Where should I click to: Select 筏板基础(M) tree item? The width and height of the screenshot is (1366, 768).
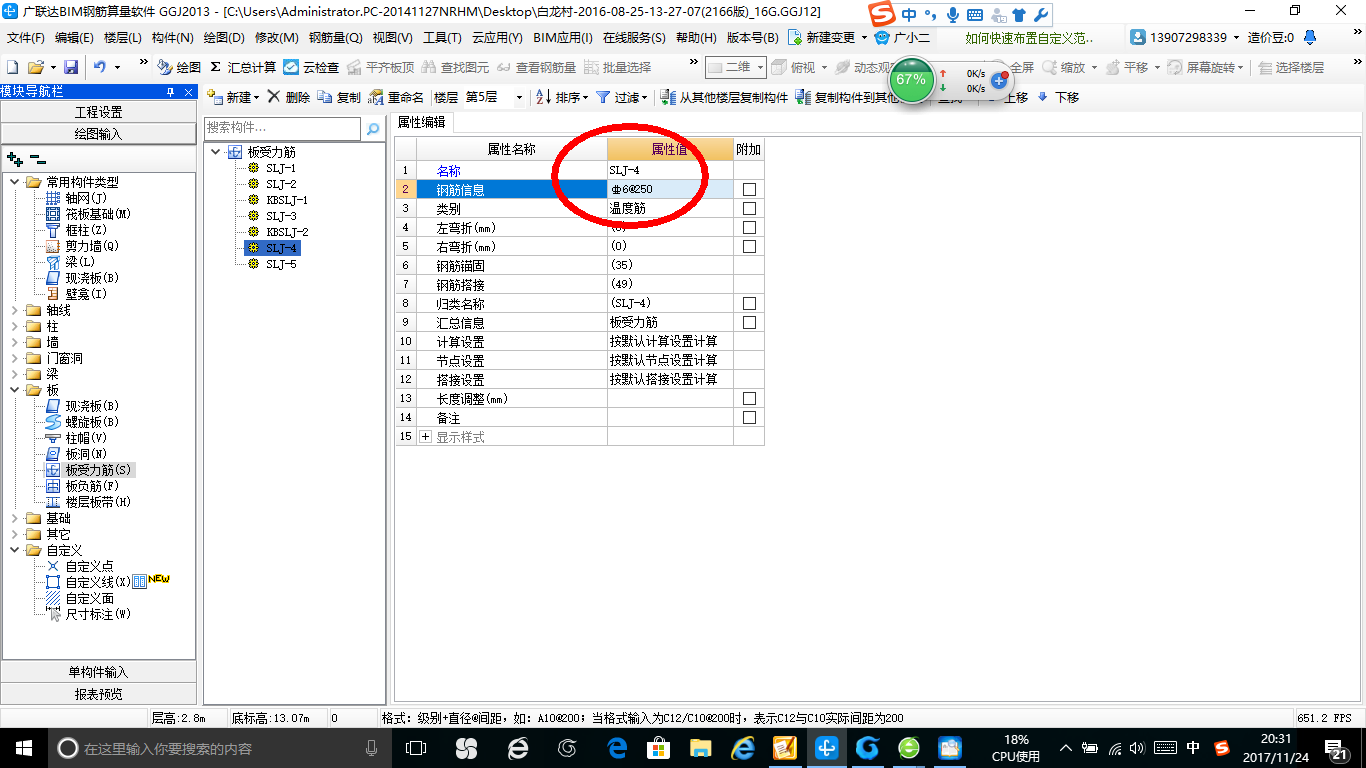88,214
